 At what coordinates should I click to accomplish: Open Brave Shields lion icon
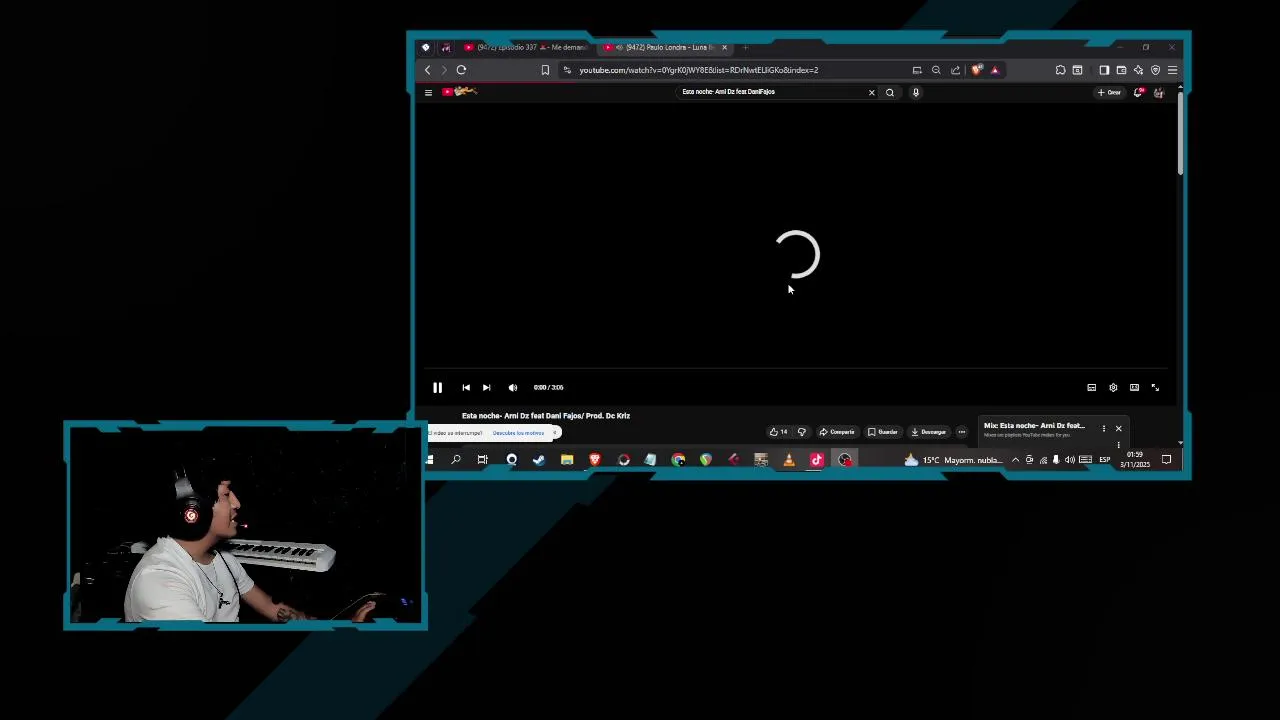pyautogui.click(x=977, y=70)
